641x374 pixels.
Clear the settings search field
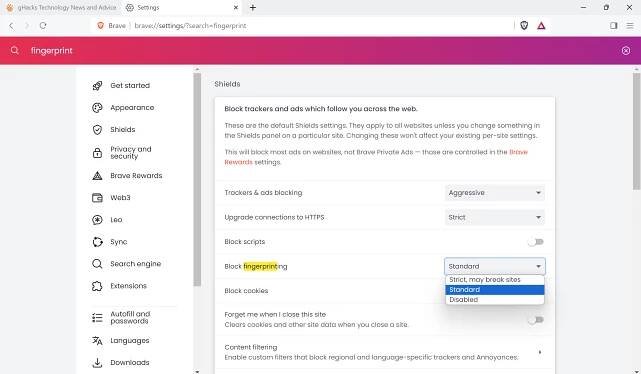pos(625,51)
